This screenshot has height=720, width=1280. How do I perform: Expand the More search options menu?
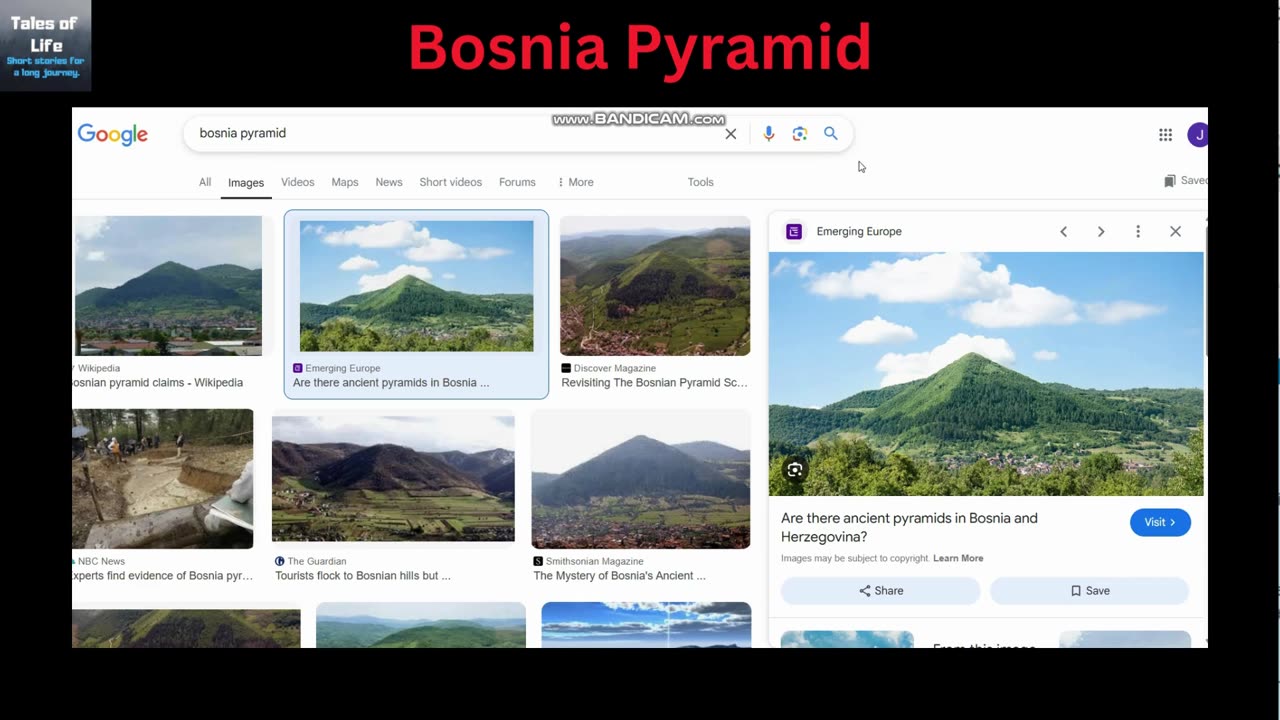pyautogui.click(x=575, y=182)
